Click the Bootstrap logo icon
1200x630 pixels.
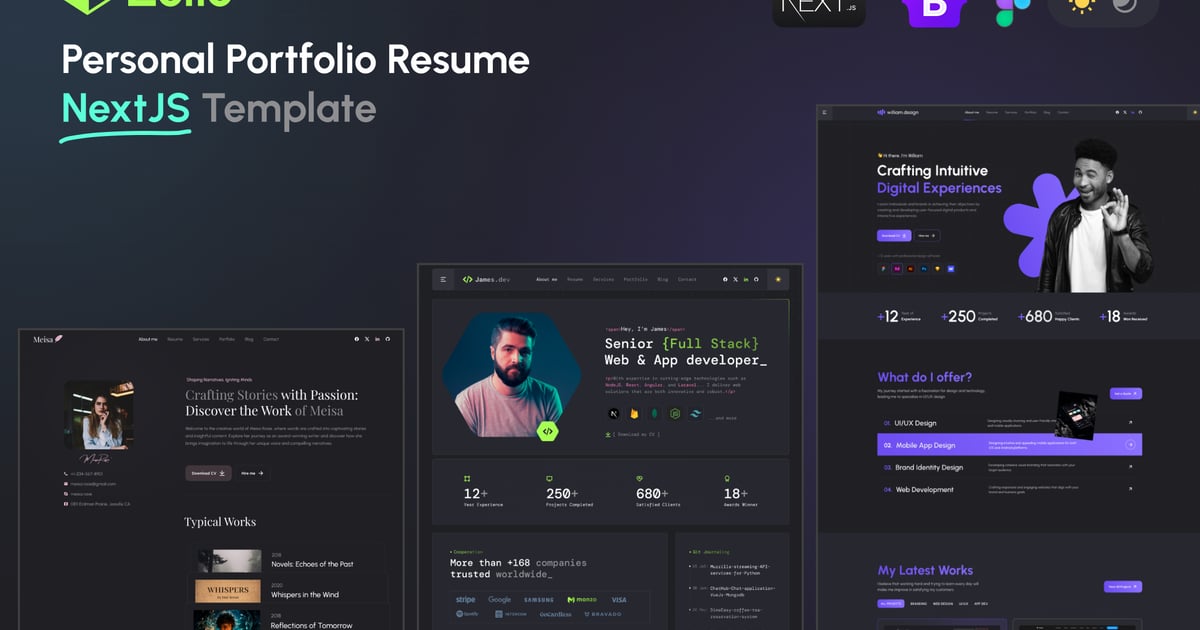[x=935, y=10]
